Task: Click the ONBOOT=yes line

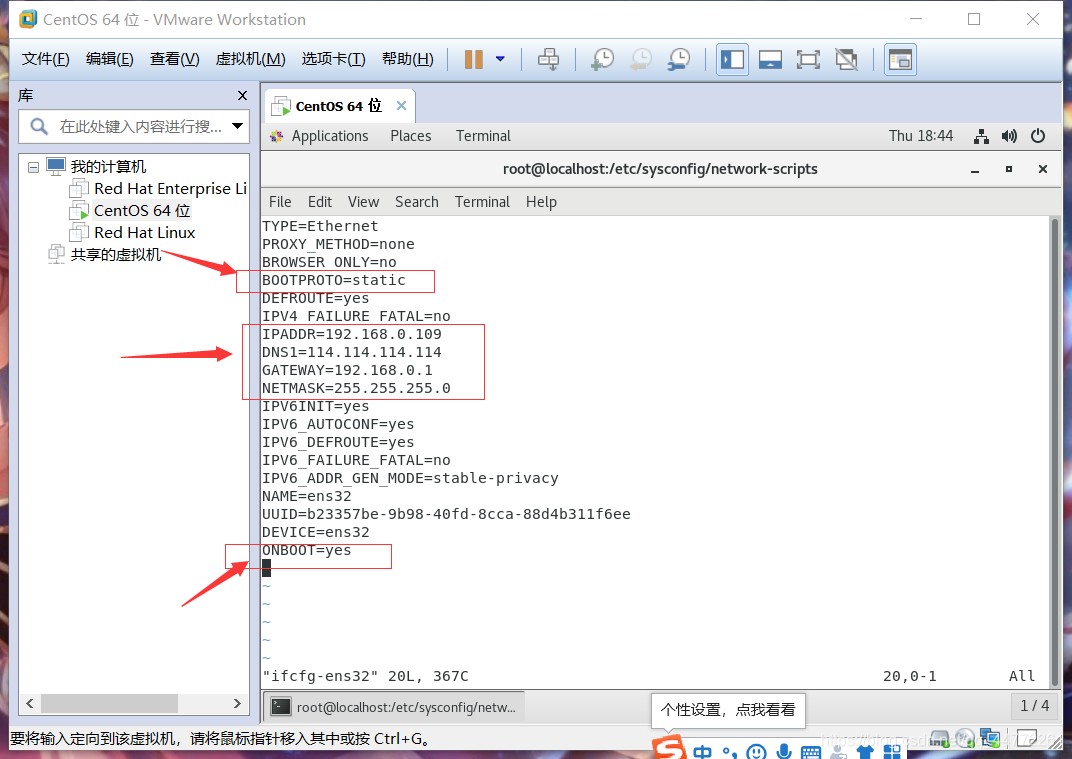Action: point(306,550)
